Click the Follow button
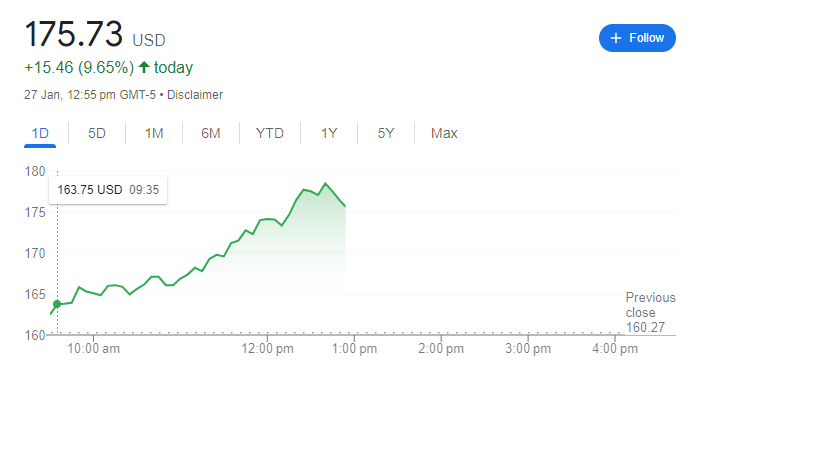Viewport: 819px width, 460px height. click(637, 38)
